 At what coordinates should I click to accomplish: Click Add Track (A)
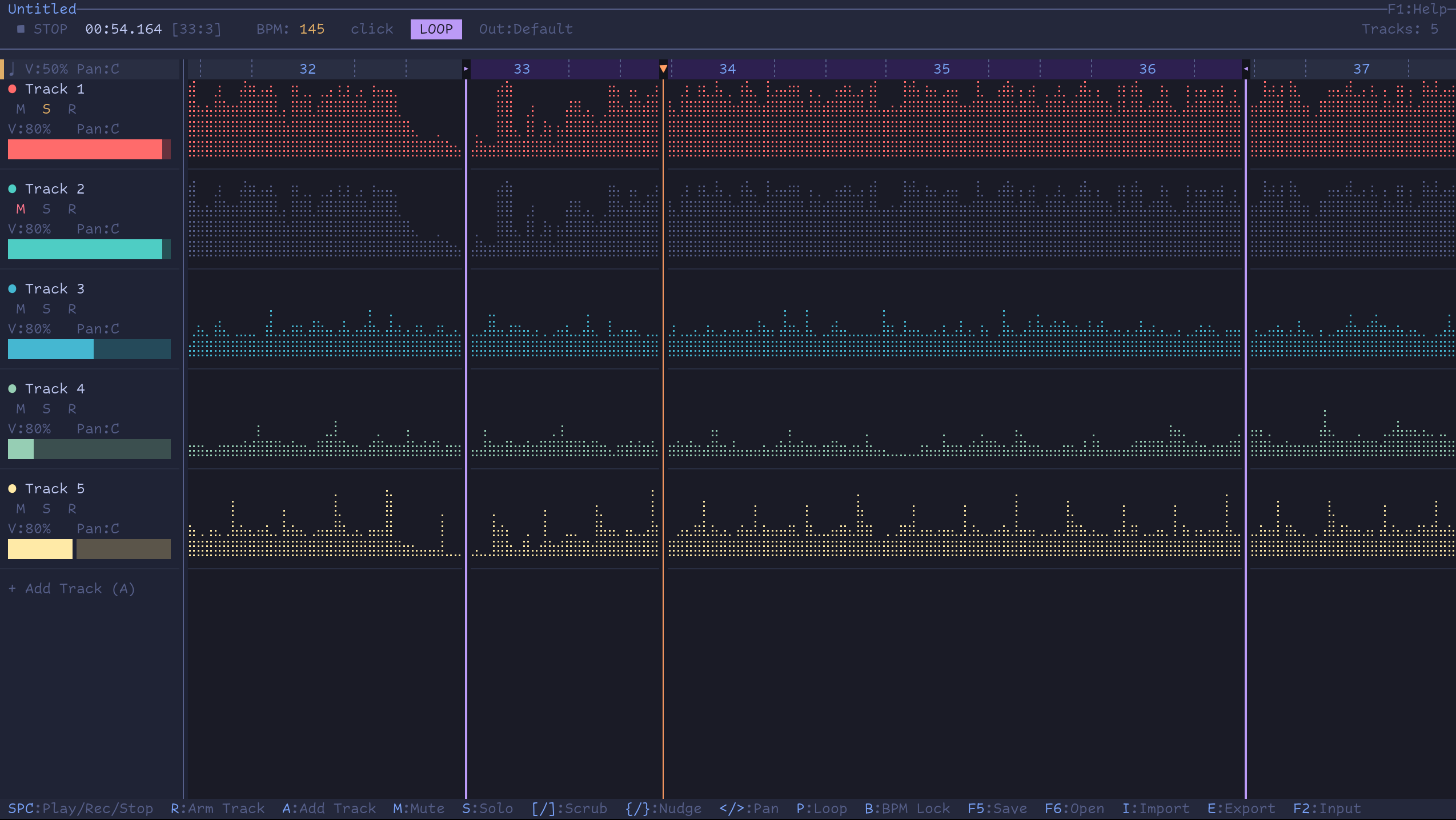click(x=72, y=589)
